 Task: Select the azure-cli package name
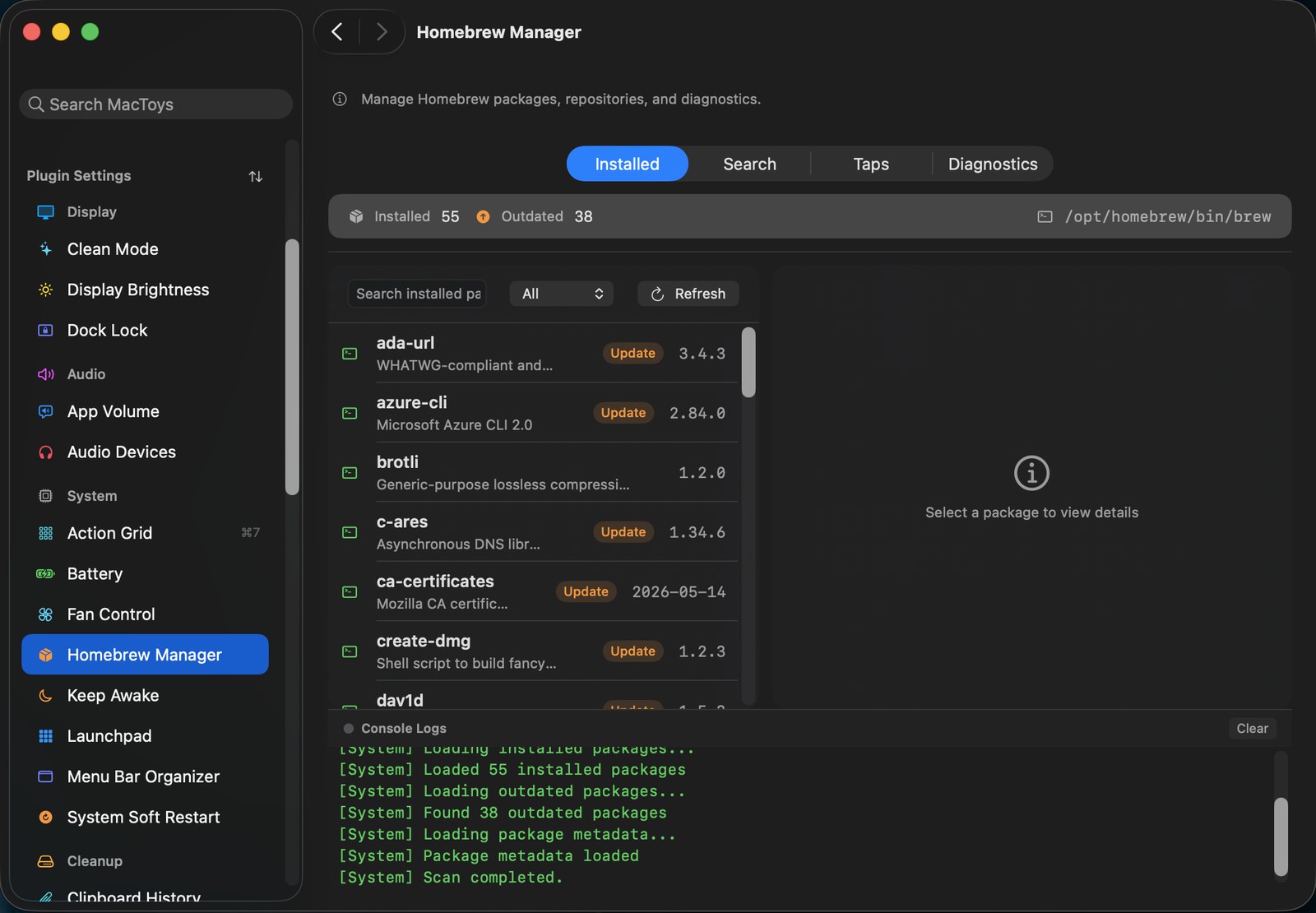pos(411,402)
